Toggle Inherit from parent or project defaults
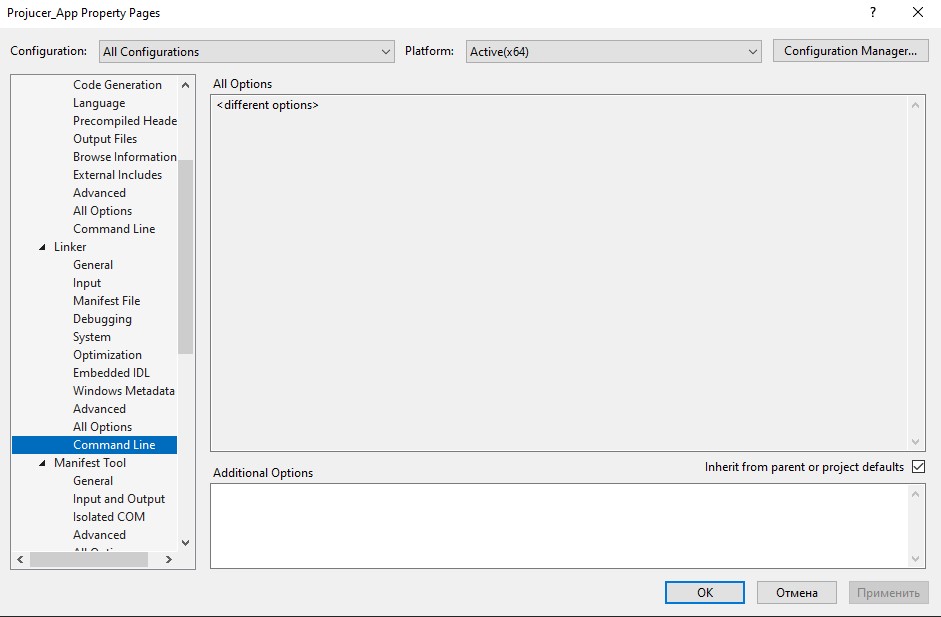Viewport: 941px width, 617px height. 918,466
